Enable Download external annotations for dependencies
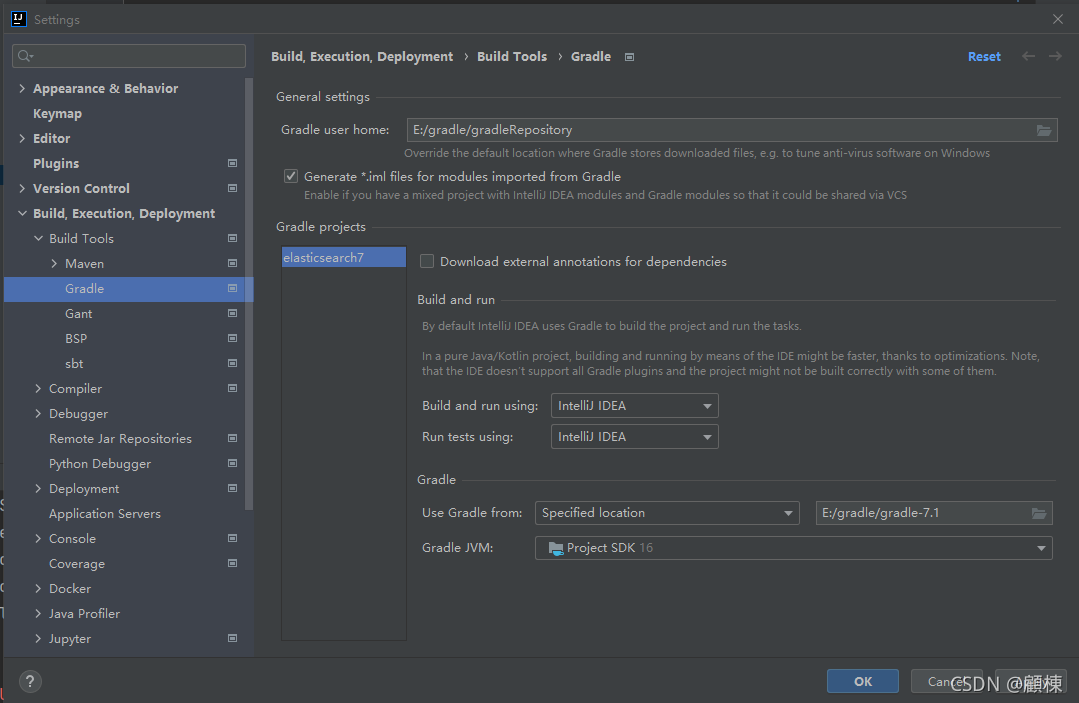 coord(427,261)
